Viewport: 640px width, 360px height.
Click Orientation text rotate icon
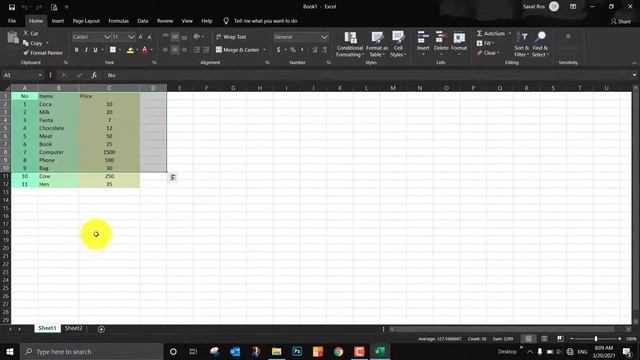pos(198,37)
